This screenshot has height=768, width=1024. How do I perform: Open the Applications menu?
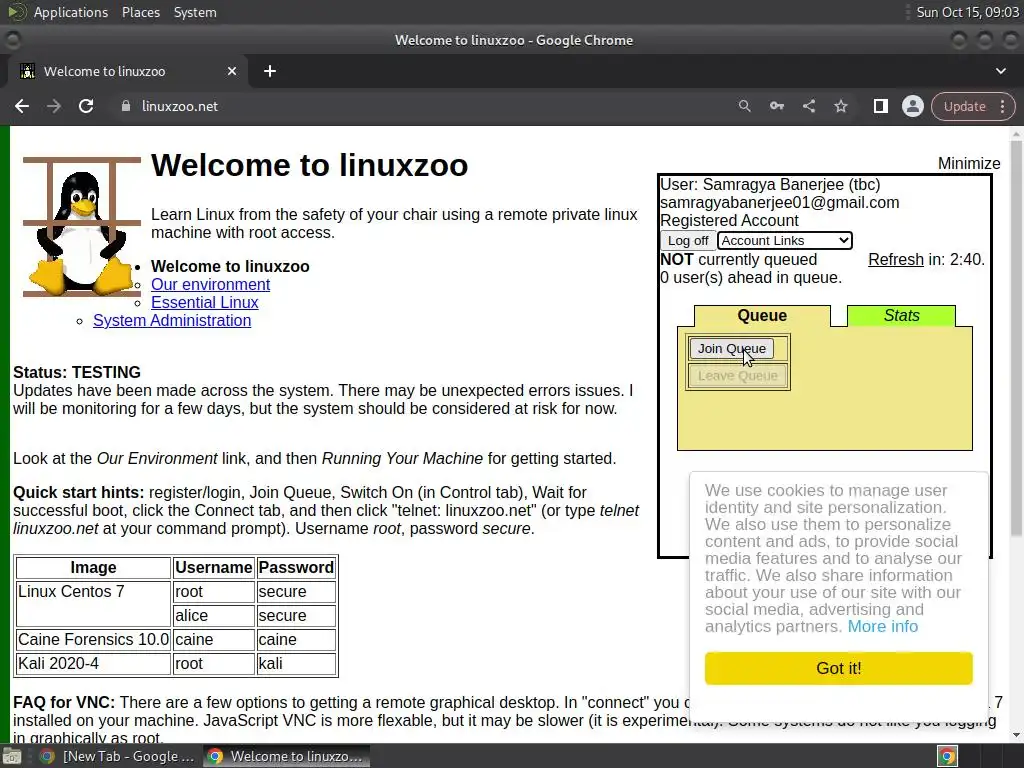(x=71, y=12)
